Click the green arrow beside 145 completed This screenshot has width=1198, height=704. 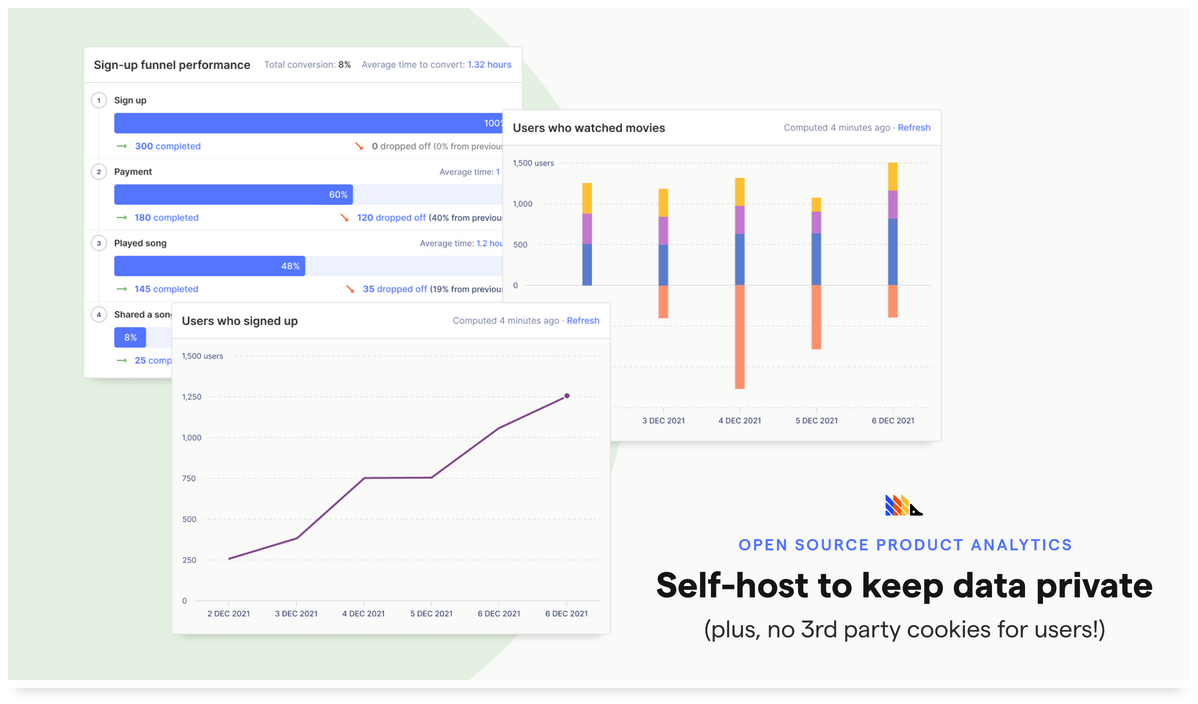(x=122, y=289)
